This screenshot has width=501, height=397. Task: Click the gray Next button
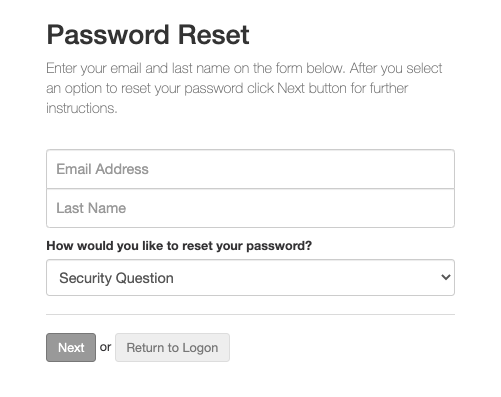click(x=71, y=347)
